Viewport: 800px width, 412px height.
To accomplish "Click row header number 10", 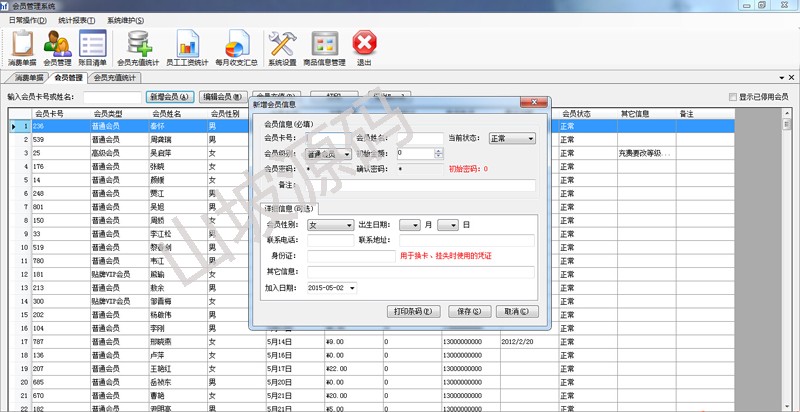I will coord(20,247).
